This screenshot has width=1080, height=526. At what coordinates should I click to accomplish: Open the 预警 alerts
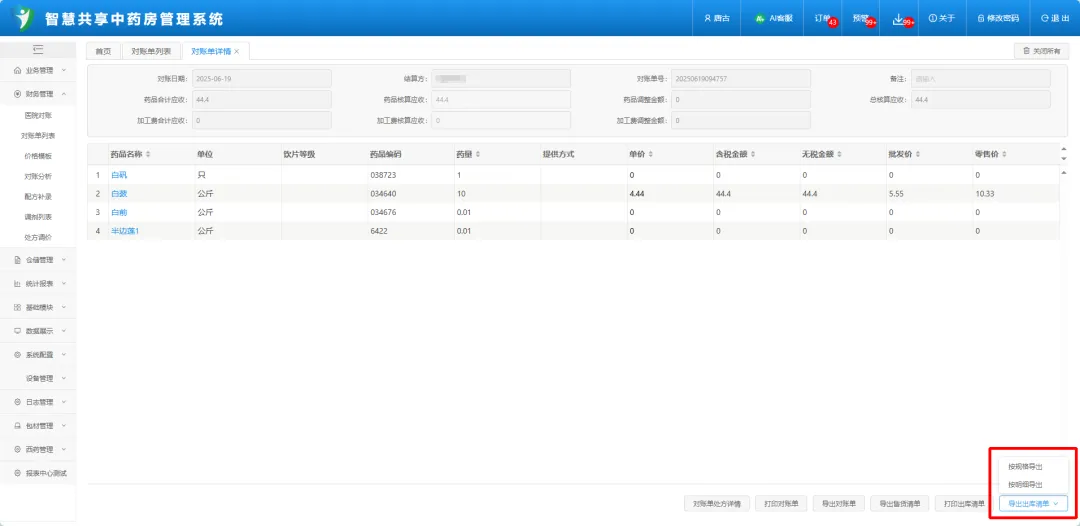click(860, 18)
